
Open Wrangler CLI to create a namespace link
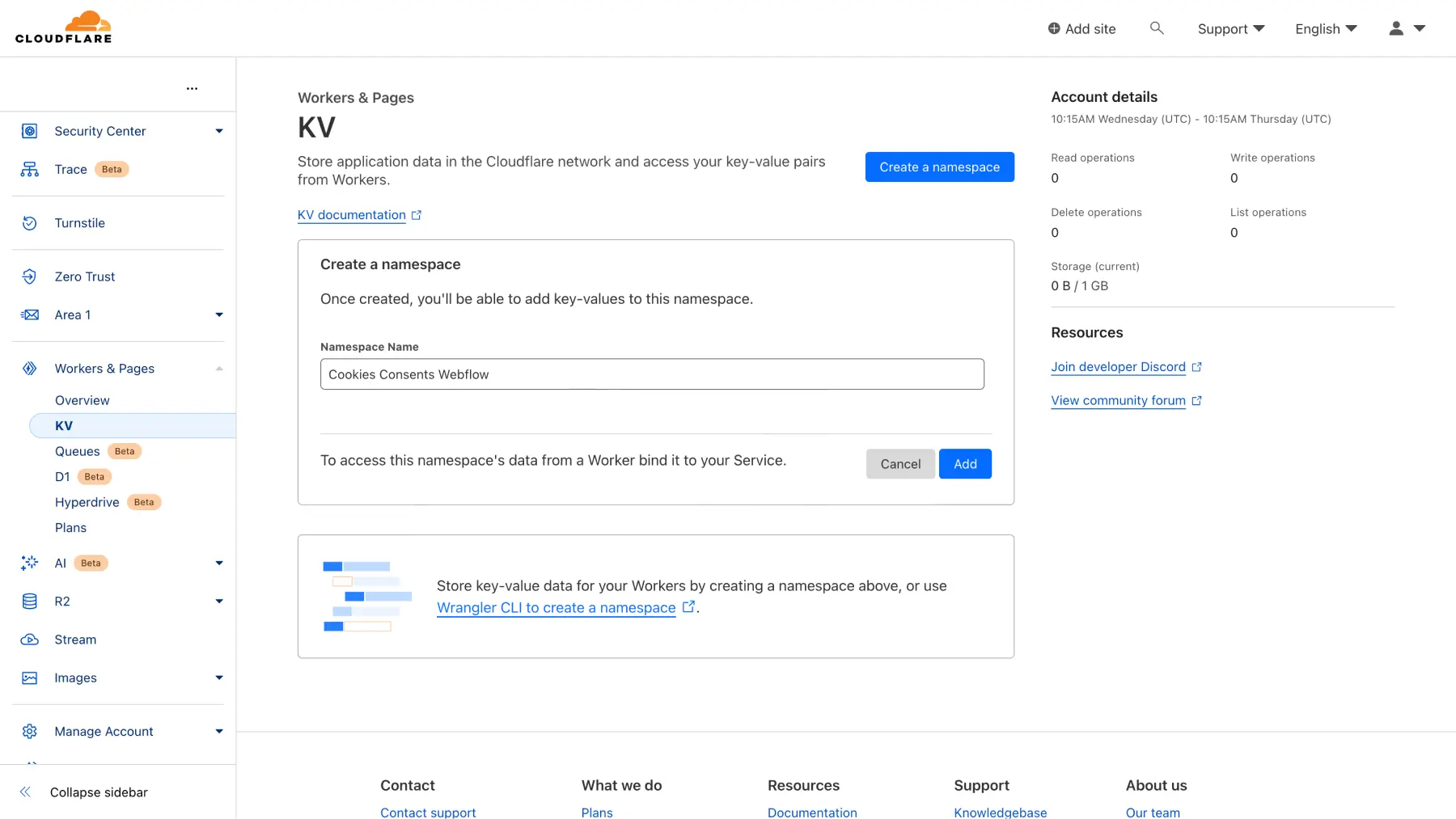click(557, 608)
